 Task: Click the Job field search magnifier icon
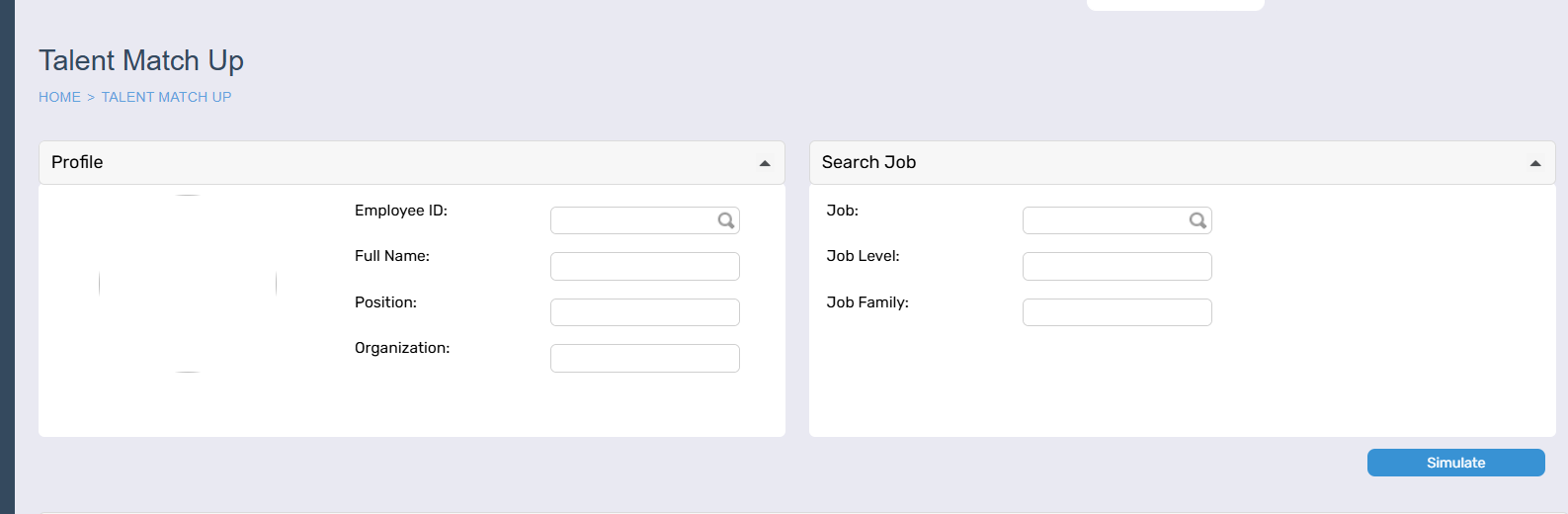1197,220
